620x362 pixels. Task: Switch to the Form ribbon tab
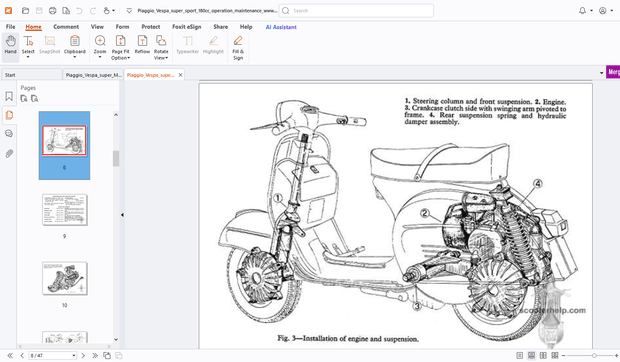click(x=123, y=27)
